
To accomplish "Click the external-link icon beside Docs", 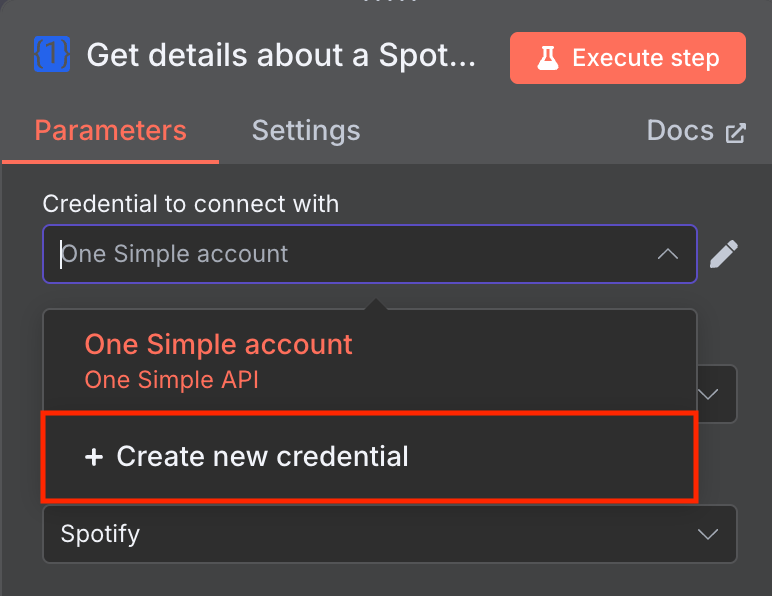I will pos(736,132).
